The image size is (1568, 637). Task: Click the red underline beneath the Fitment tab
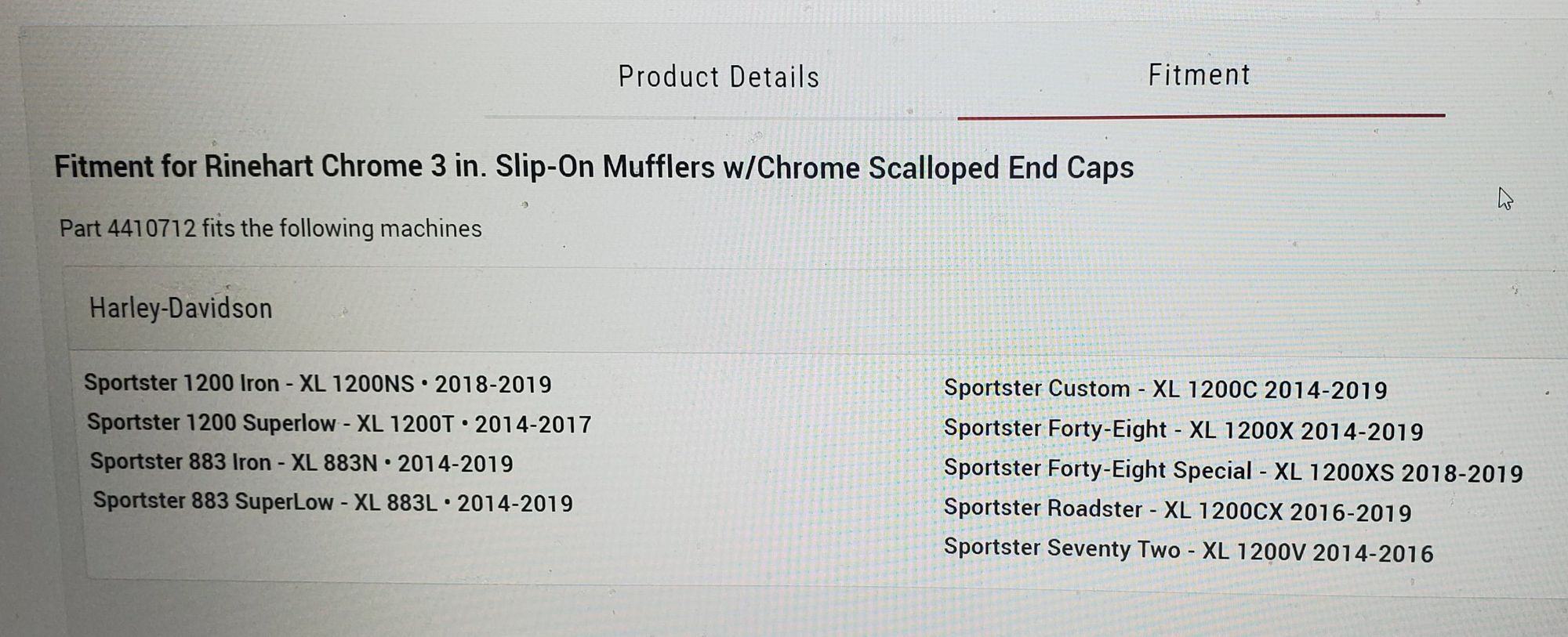tap(1200, 116)
